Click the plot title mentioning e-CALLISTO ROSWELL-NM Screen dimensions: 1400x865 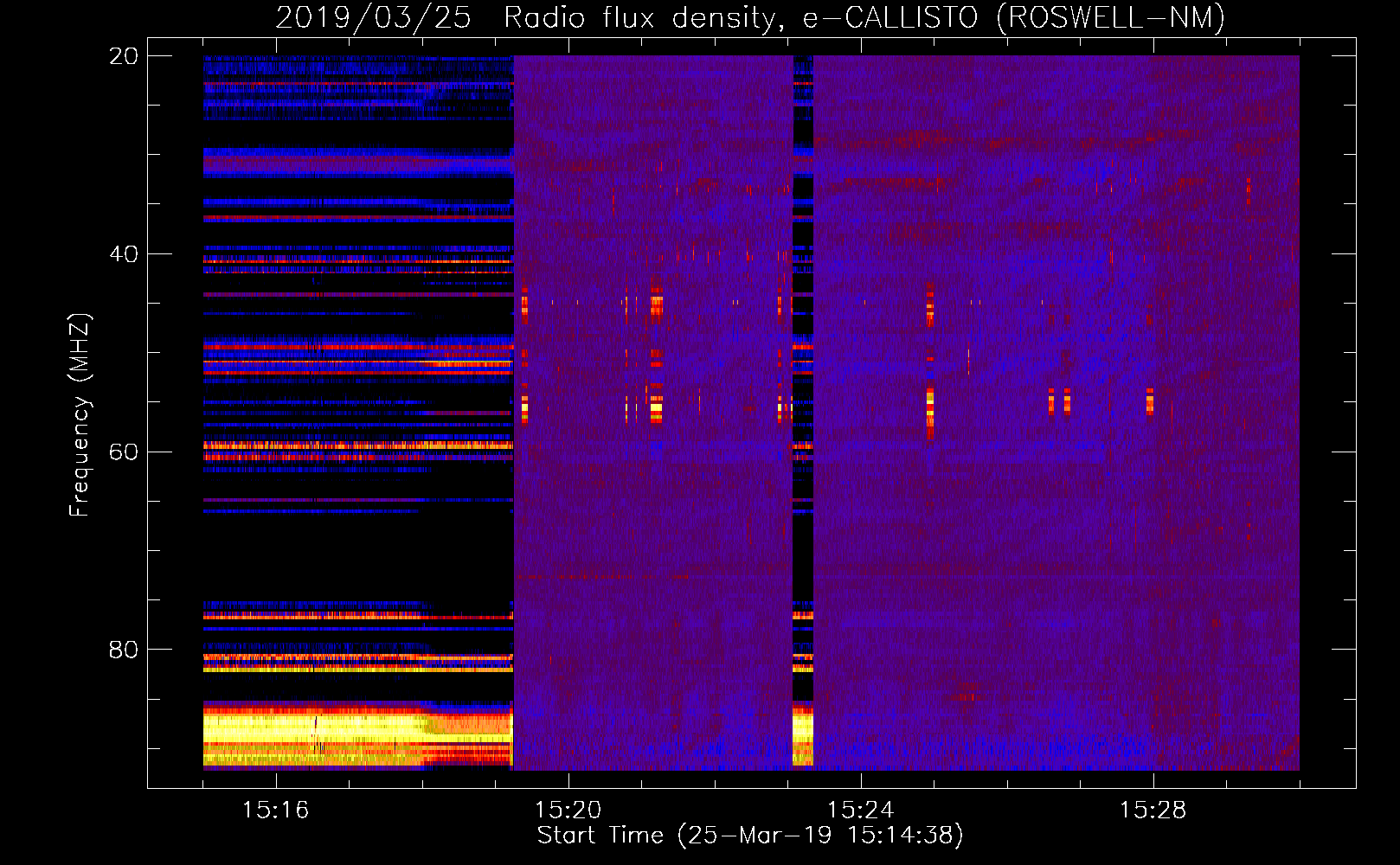pyautogui.click(x=750, y=17)
